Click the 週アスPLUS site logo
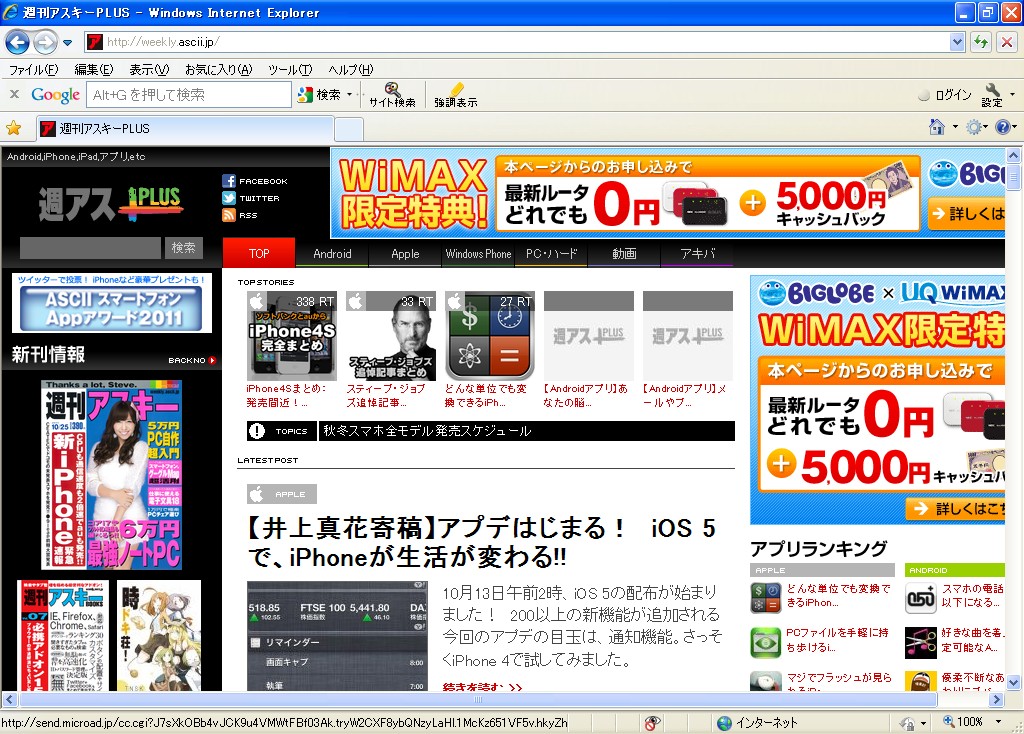The height and width of the screenshot is (734, 1024). coord(111,203)
